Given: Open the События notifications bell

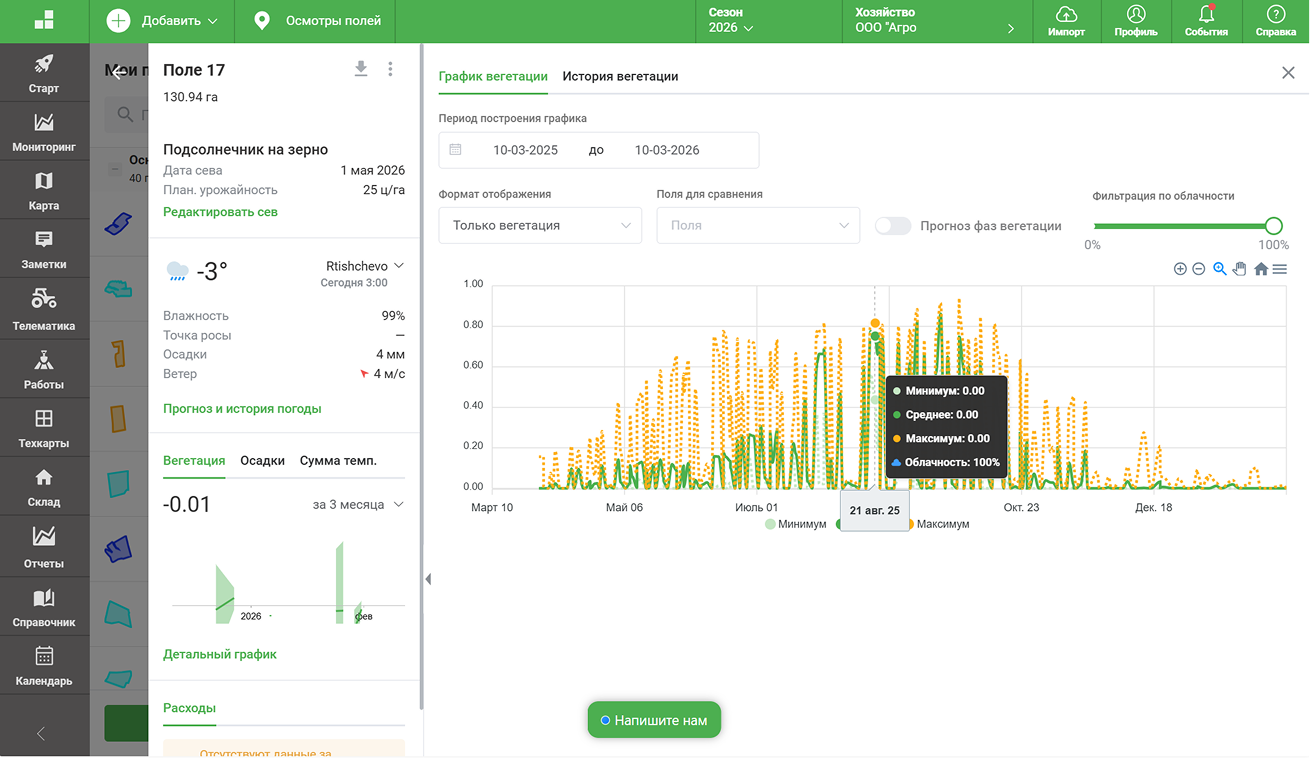Looking at the screenshot, I should pos(1206,21).
